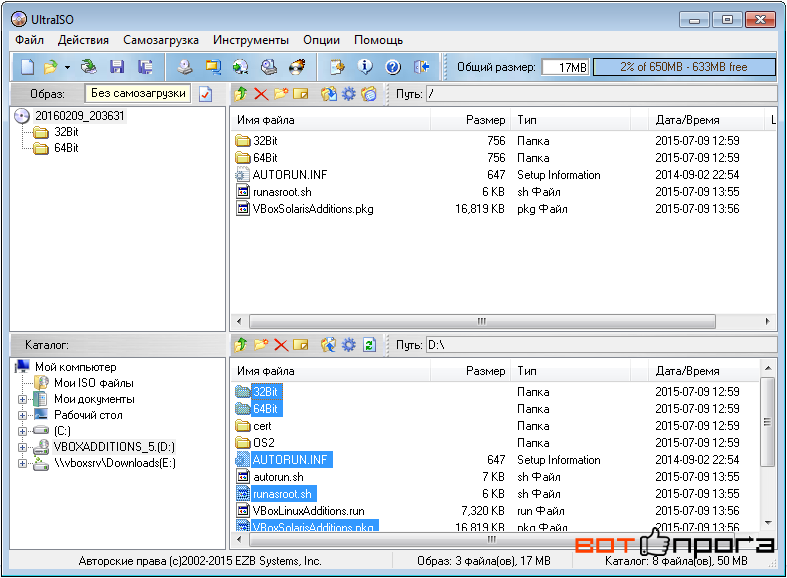787x578 pixels.
Task: Click the Help question mark icon
Action: click(393, 67)
